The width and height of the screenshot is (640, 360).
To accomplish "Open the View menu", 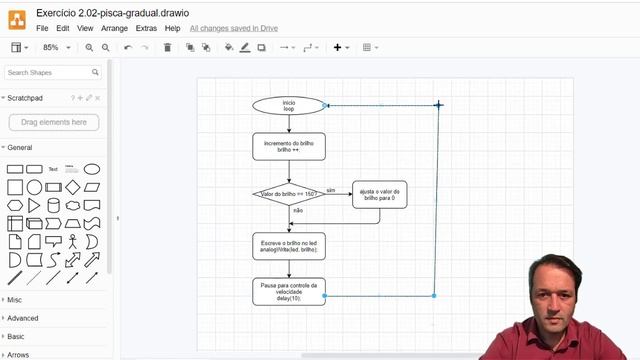I will [85, 28].
